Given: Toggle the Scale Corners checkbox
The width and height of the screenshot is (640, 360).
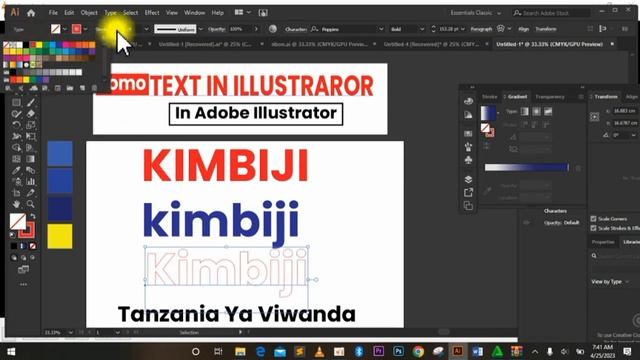Looking at the screenshot, I should [x=593, y=219].
